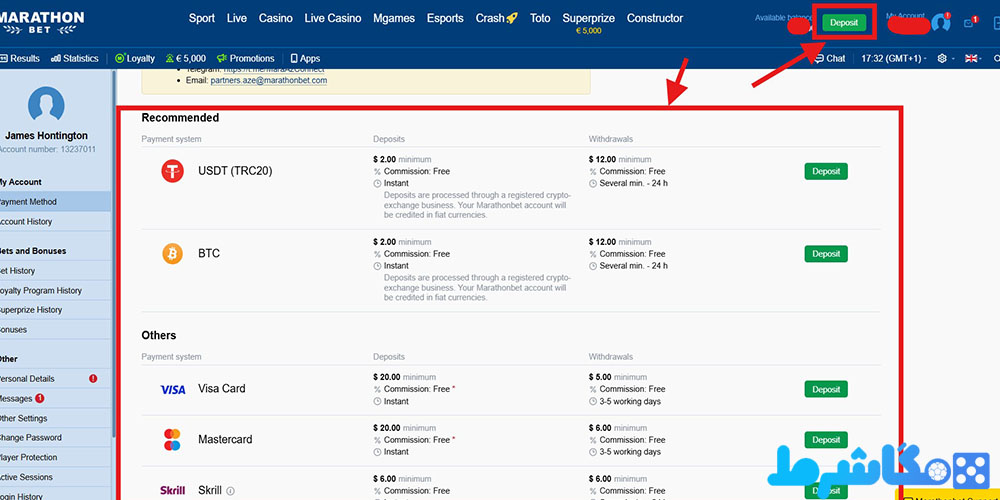Expand the 17:32 (GMT+1) timezone dropdown
Viewport: 1000px width, 500px height.
(894, 58)
